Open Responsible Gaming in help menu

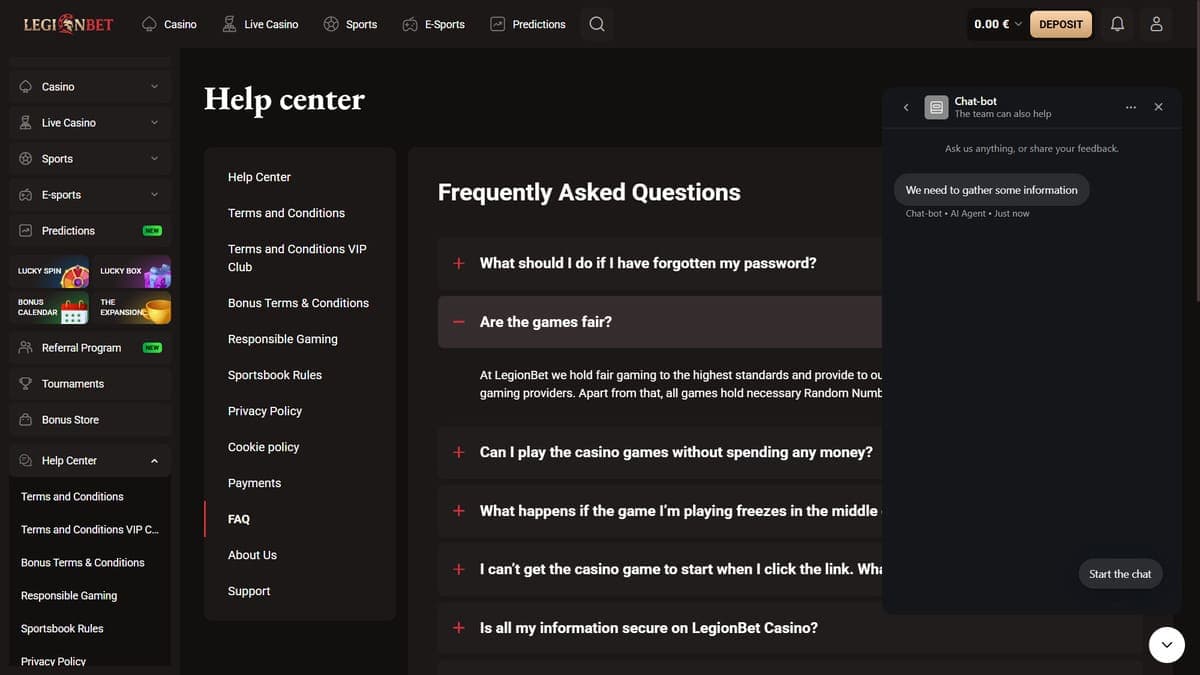click(283, 339)
